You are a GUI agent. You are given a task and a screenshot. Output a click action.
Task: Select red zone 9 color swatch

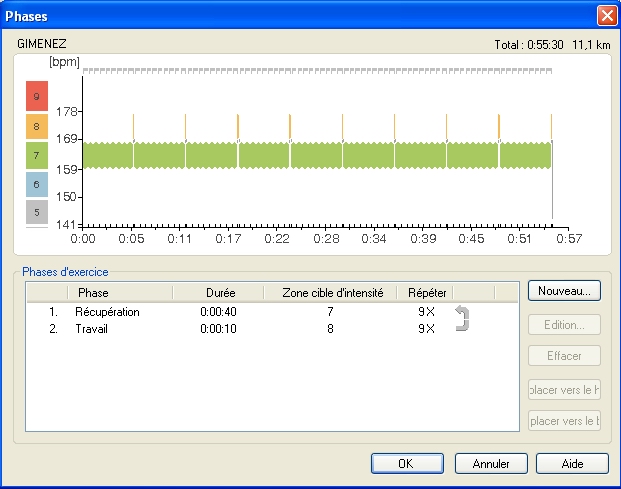click(36, 96)
